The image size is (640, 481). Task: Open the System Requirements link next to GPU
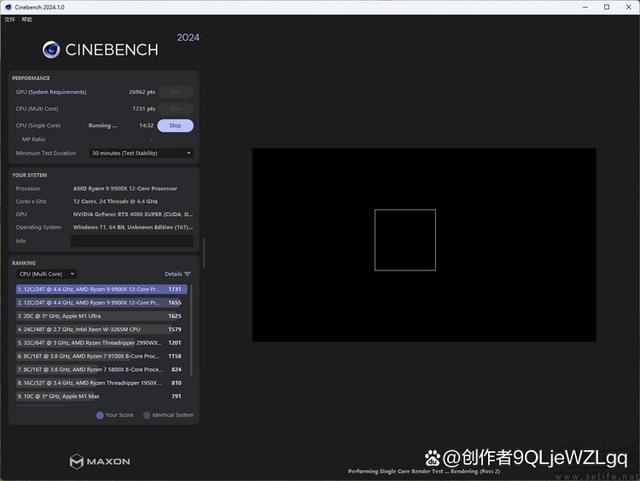58,92
